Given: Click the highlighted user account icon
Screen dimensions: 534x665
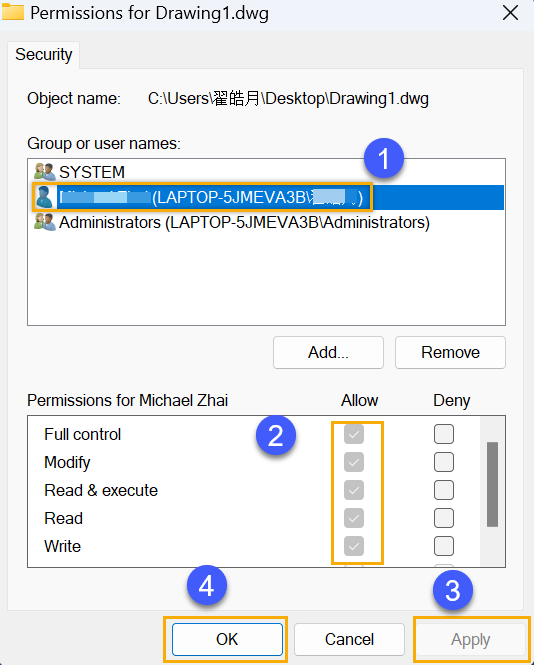Looking at the screenshot, I should (x=44, y=197).
